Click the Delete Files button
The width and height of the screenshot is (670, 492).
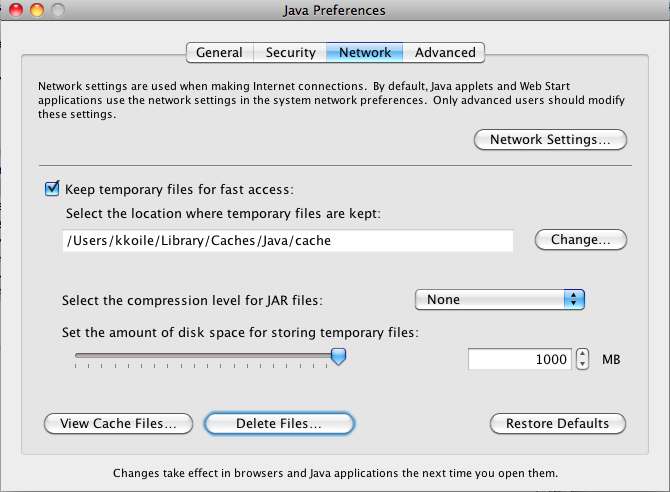279,424
